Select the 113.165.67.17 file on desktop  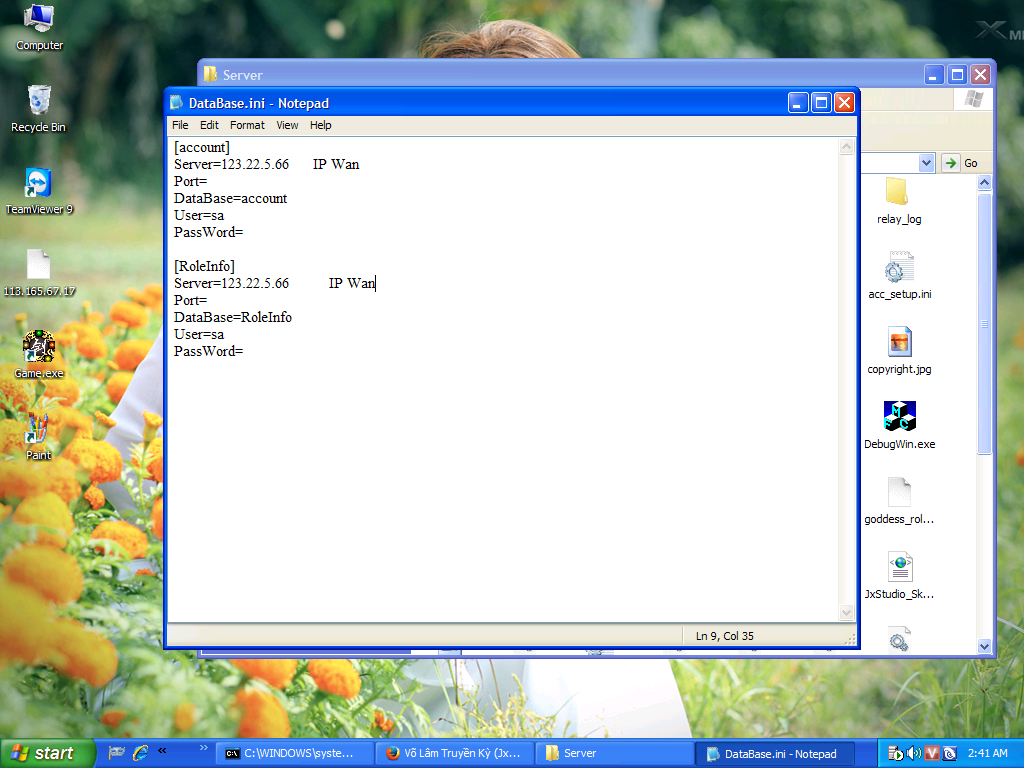click(39, 273)
